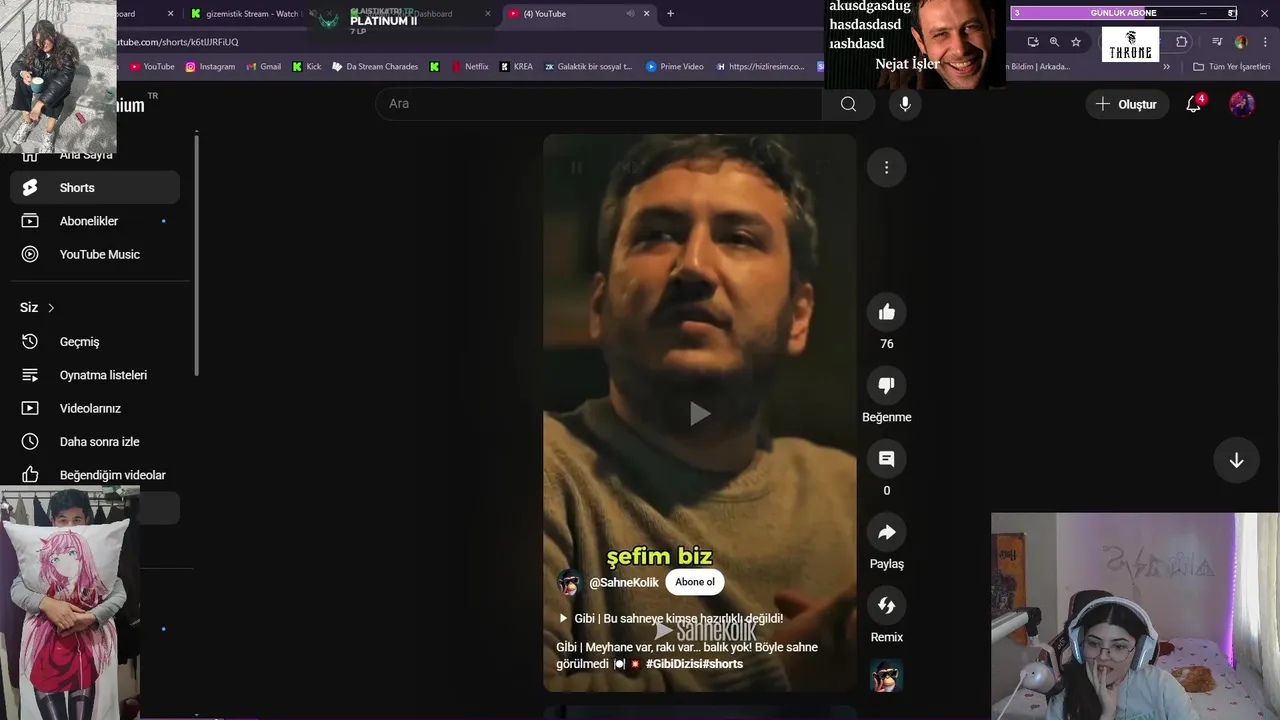Open the Chrome profile avatar
The height and width of the screenshot is (720, 1280).
click(x=1241, y=42)
